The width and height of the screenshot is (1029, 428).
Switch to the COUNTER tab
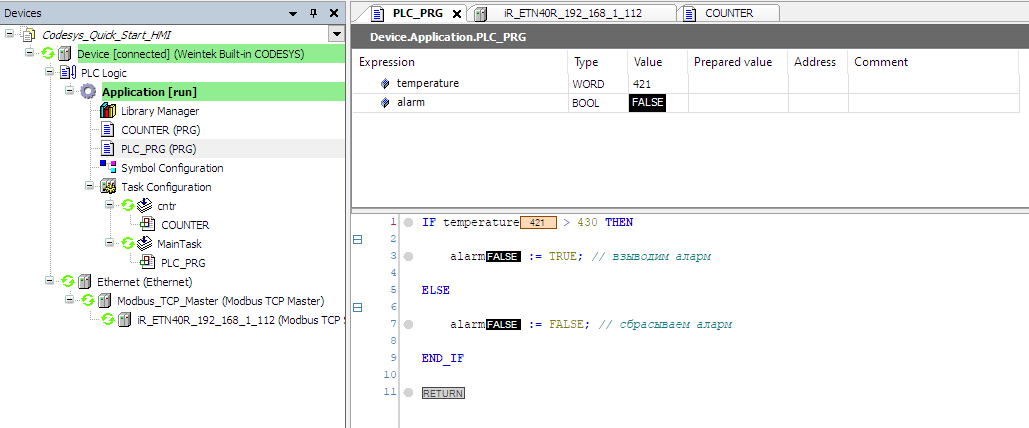tap(729, 13)
